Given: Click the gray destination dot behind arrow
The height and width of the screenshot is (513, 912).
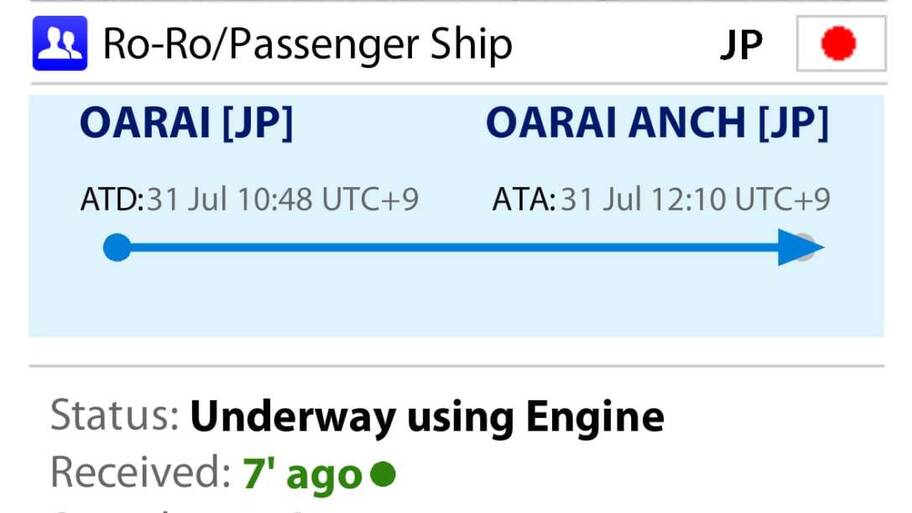Looking at the screenshot, I should [808, 247].
